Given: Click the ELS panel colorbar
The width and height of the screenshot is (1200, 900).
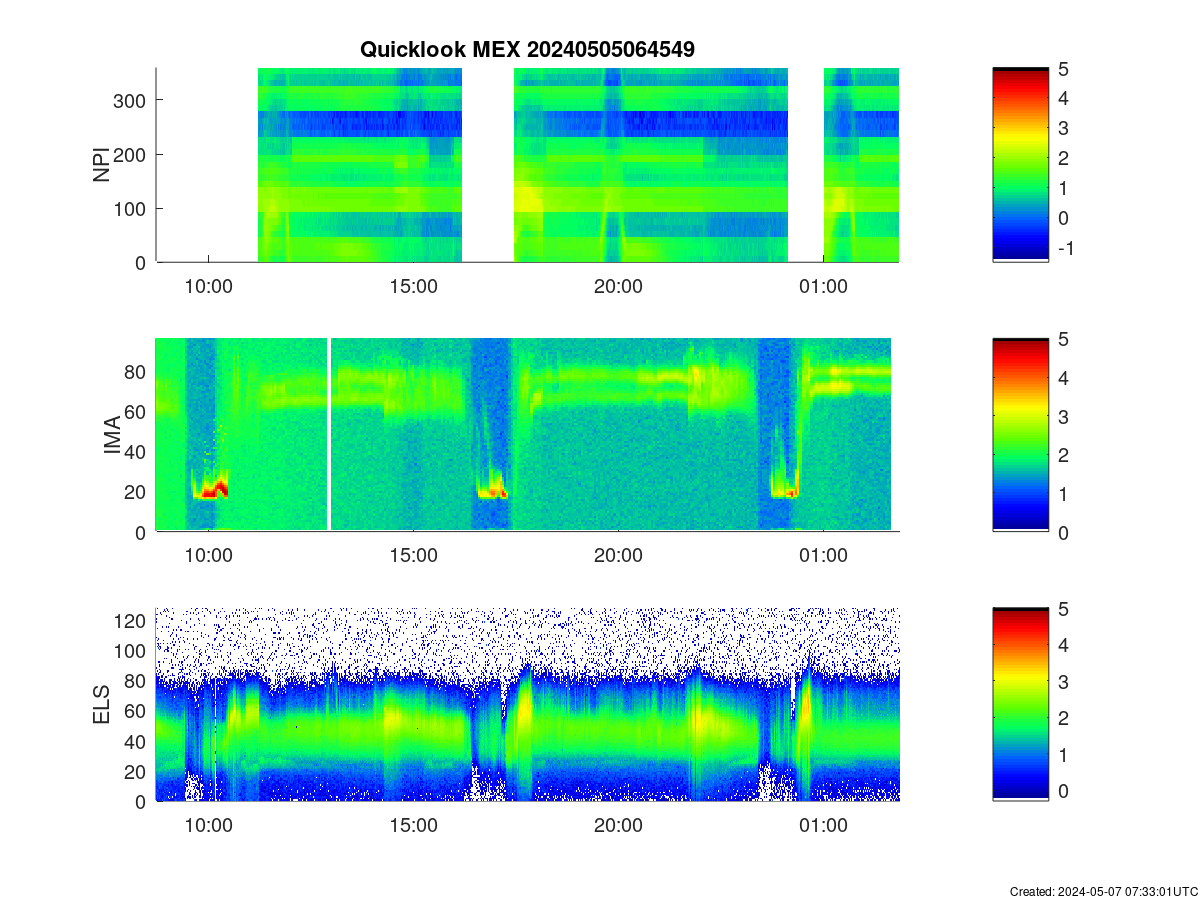Looking at the screenshot, I should pyautogui.click(x=1020, y=704).
